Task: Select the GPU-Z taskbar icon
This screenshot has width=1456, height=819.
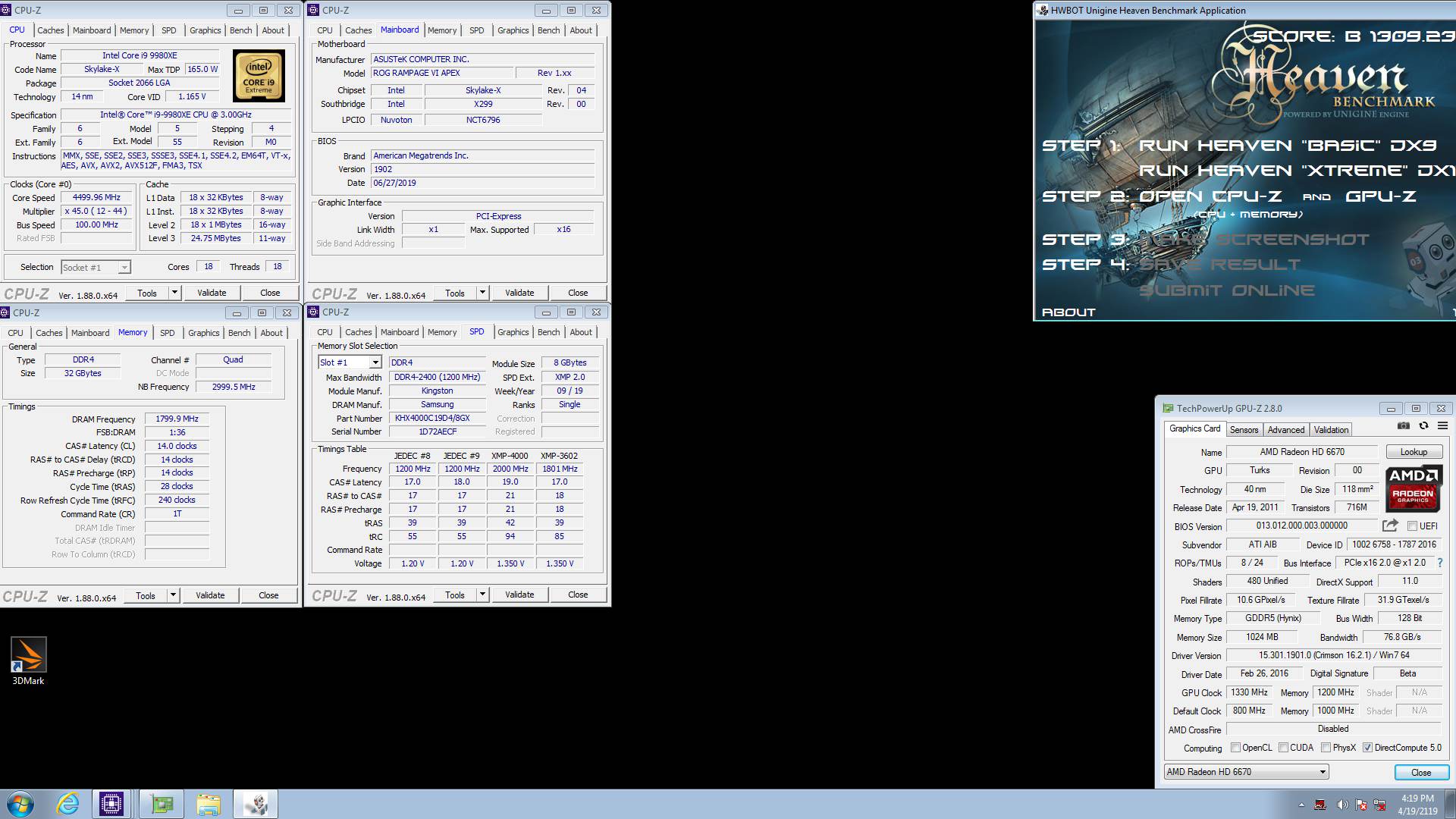Action: (162, 804)
